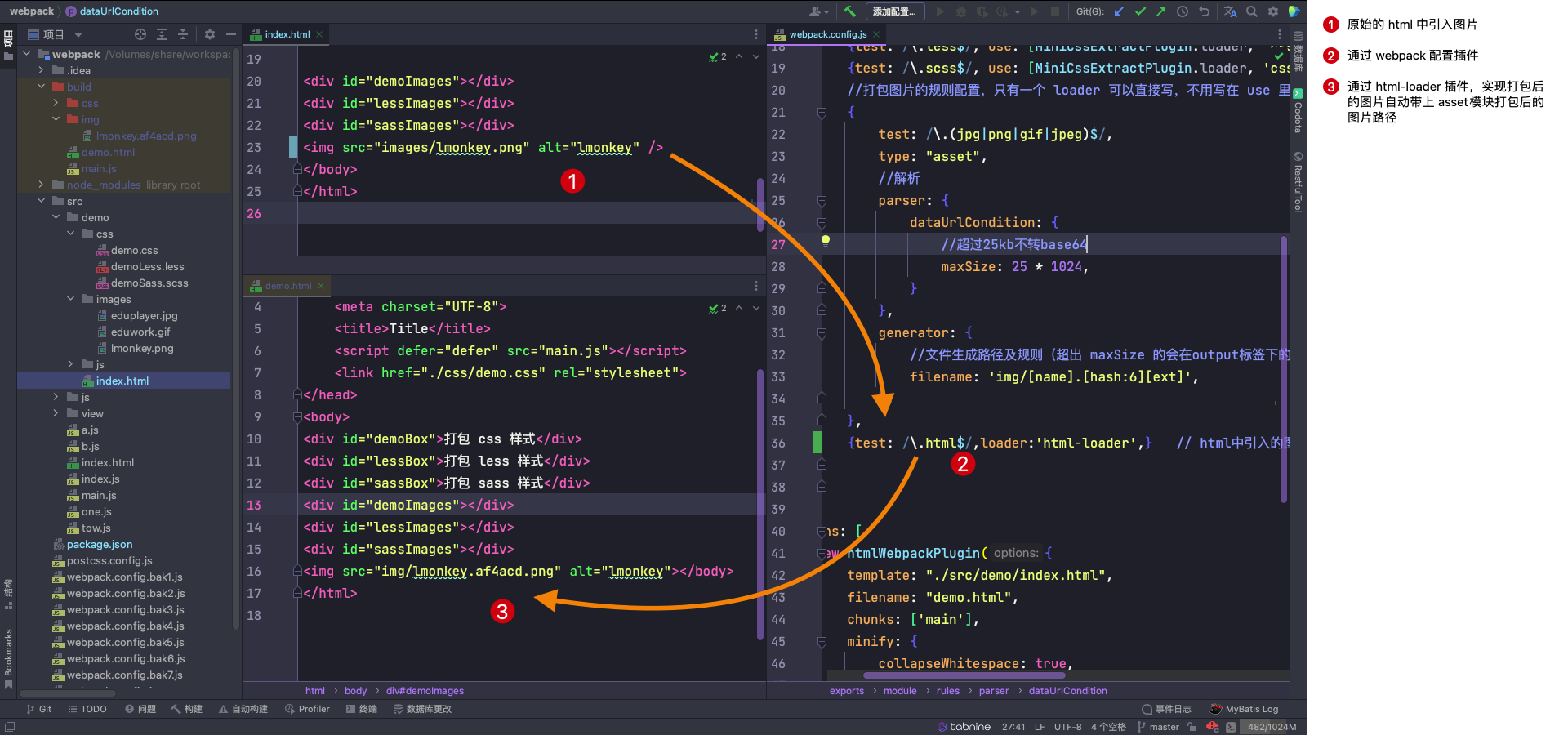Collapse the images folder in src/demo
The image size is (1568, 735).
71,299
